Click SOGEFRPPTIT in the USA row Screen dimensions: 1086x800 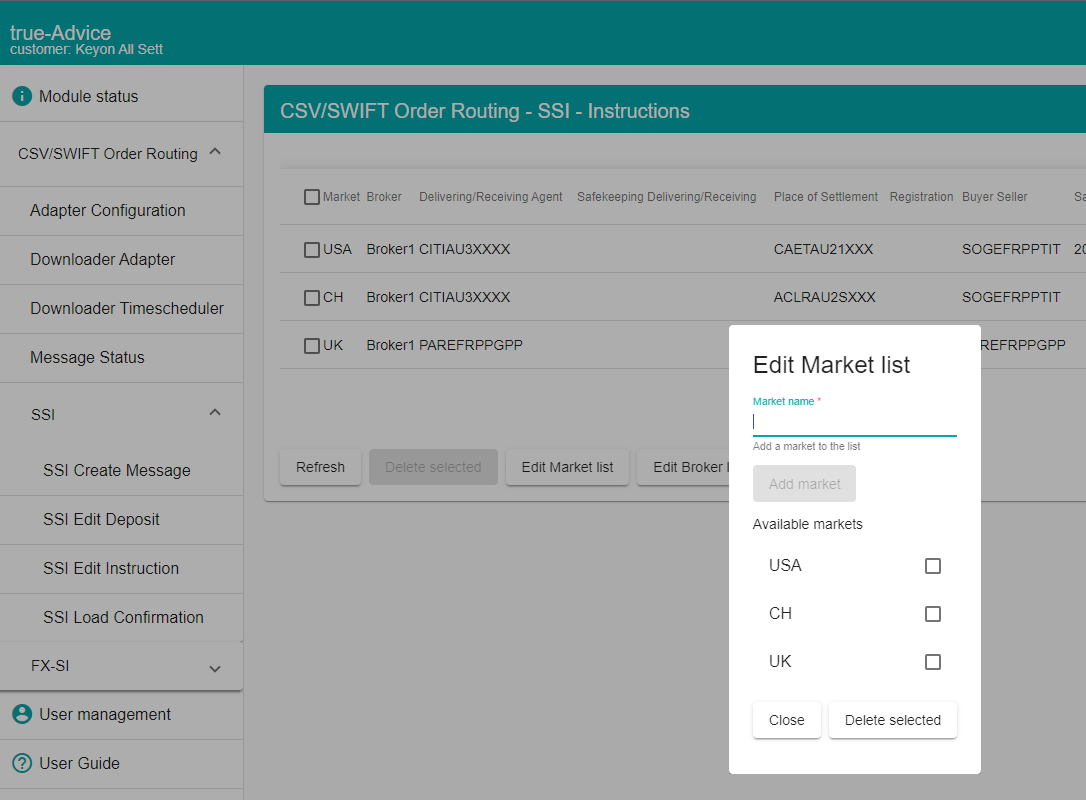click(x=1011, y=249)
